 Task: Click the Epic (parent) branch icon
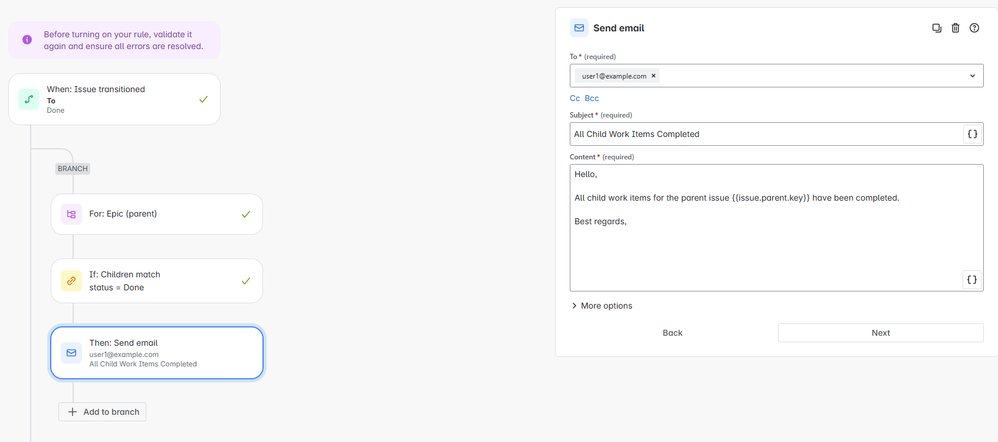pyautogui.click(x=71, y=214)
